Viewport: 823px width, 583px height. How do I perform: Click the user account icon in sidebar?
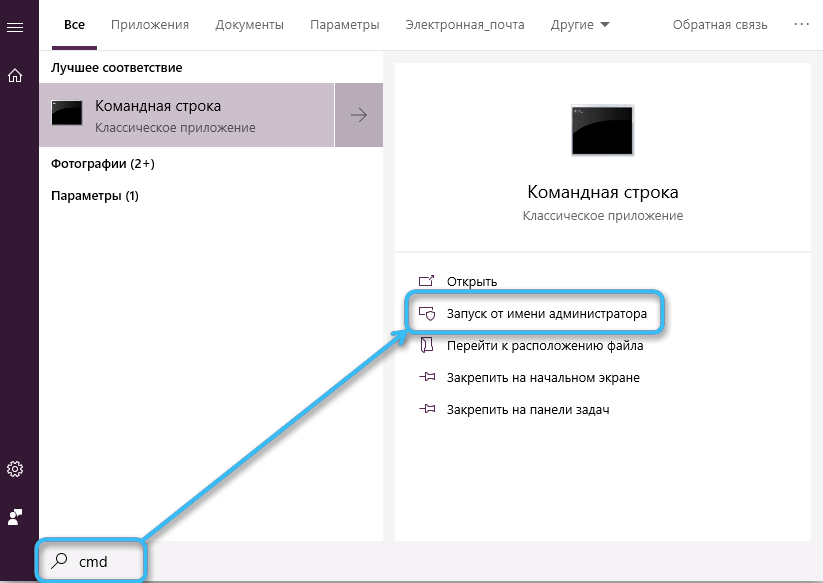(x=15, y=517)
